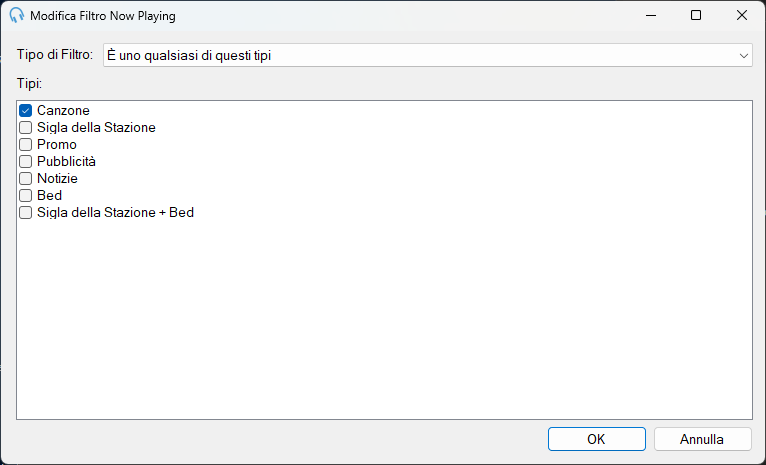Confirm with the OK button

point(596,439)
